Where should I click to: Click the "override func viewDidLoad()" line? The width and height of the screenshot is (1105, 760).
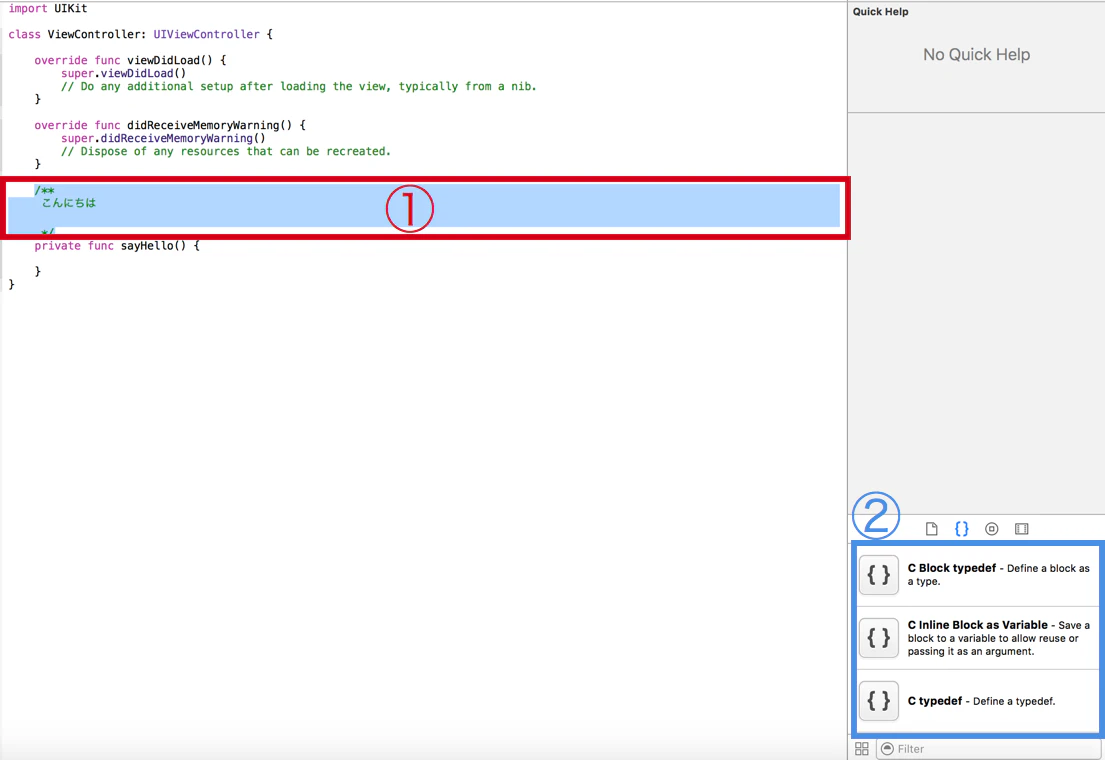point(130,60)
